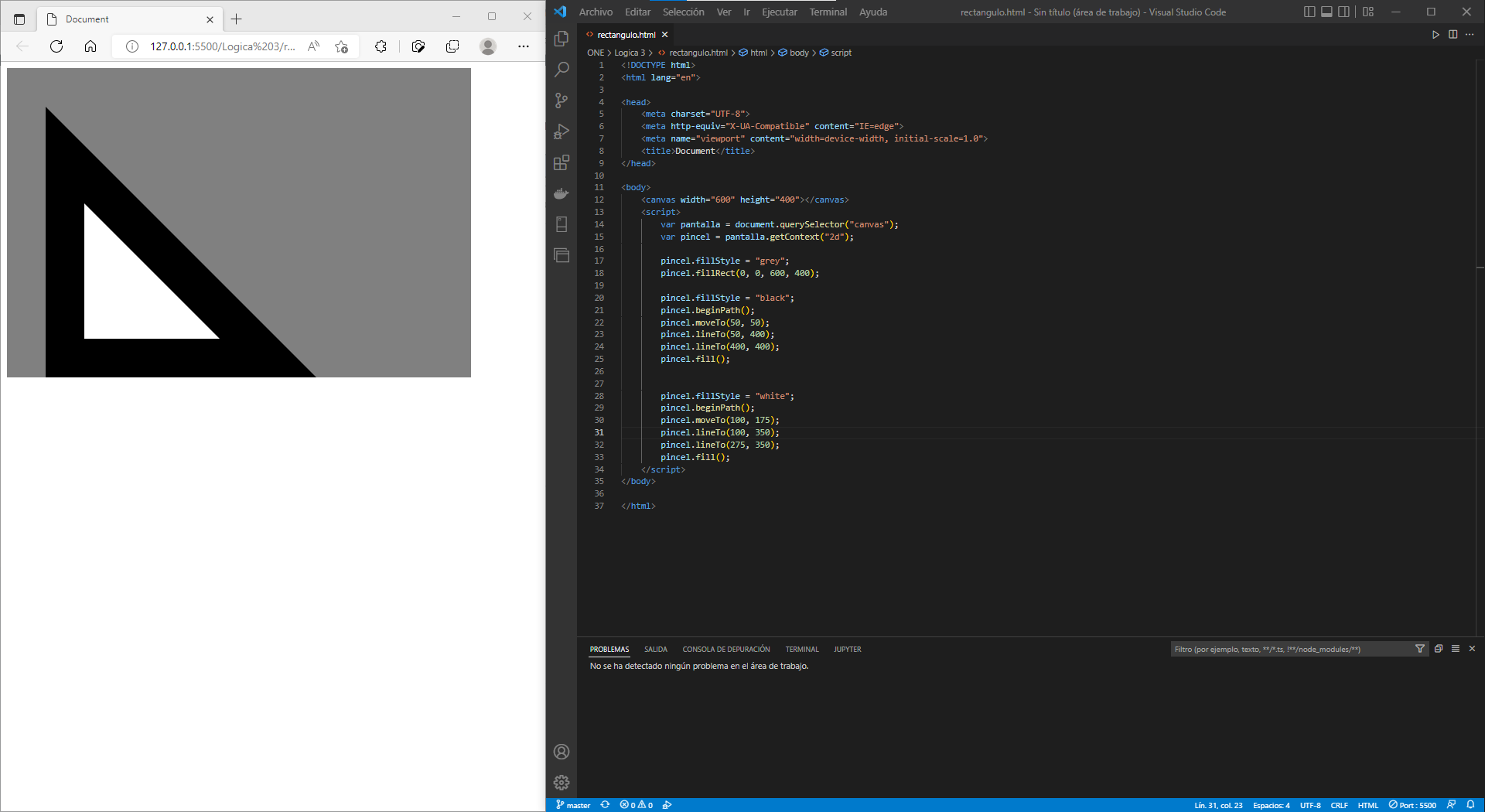Click script in the breadcrumb path

pyautogui.click(x=841, y=53)
